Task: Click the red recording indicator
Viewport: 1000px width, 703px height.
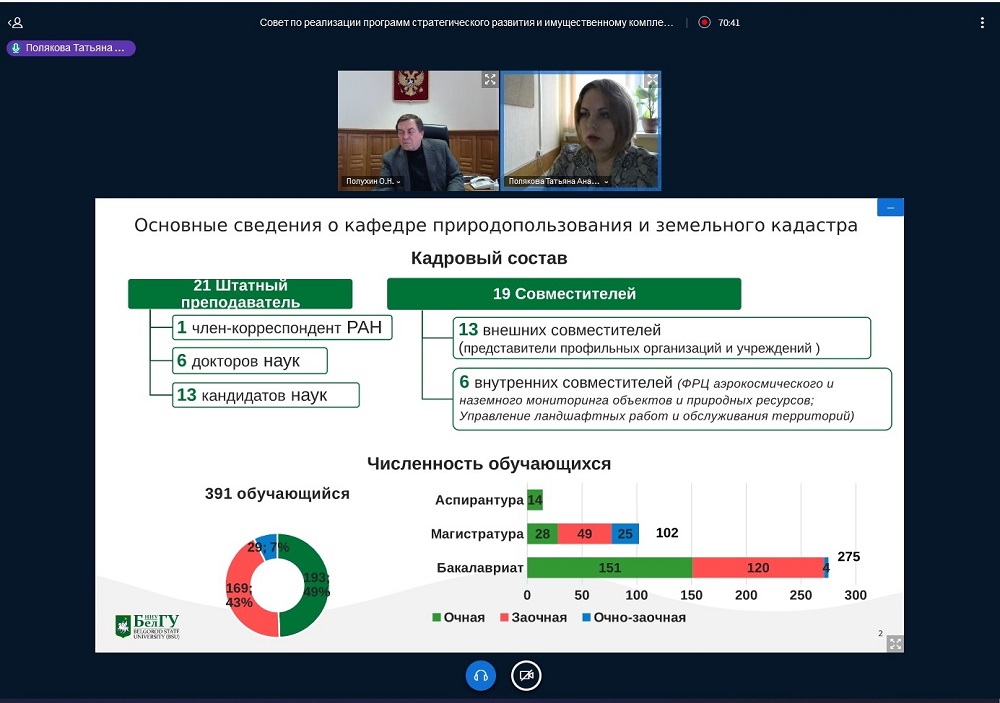Action: coord(704,22)
